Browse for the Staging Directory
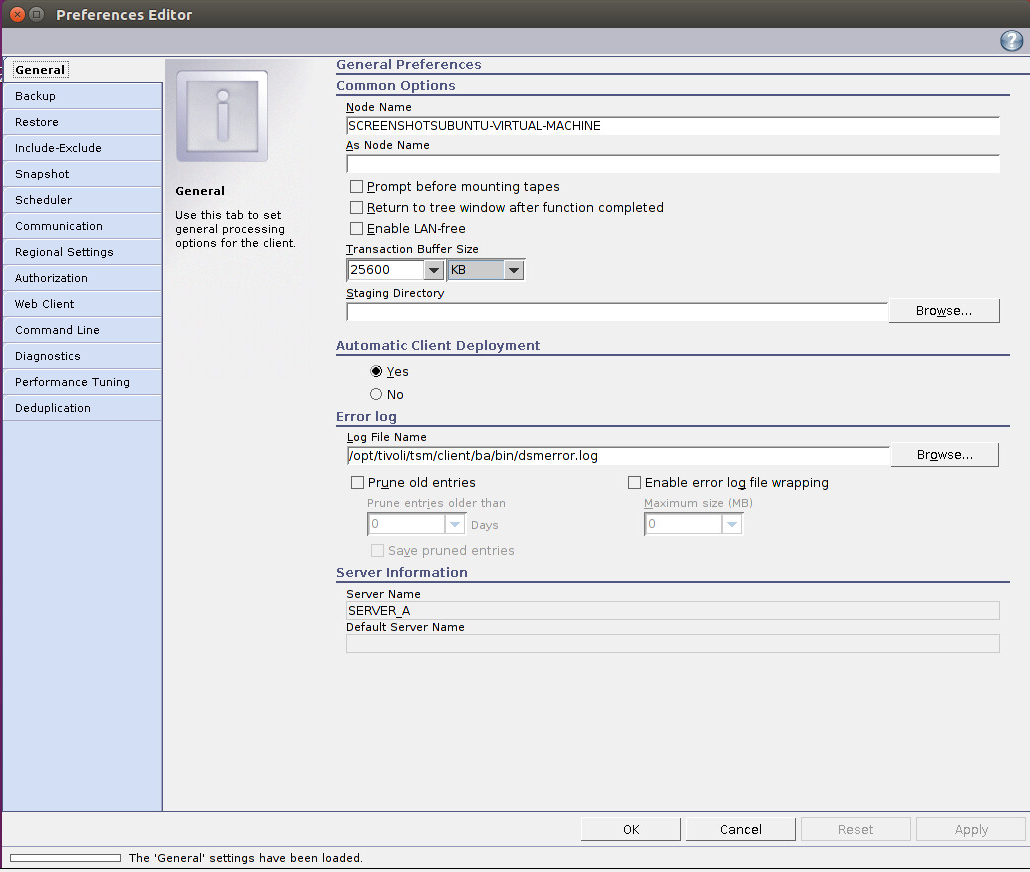Image resolution: width=1030 pixels, height=872 pixels. (x=944, y=311)
